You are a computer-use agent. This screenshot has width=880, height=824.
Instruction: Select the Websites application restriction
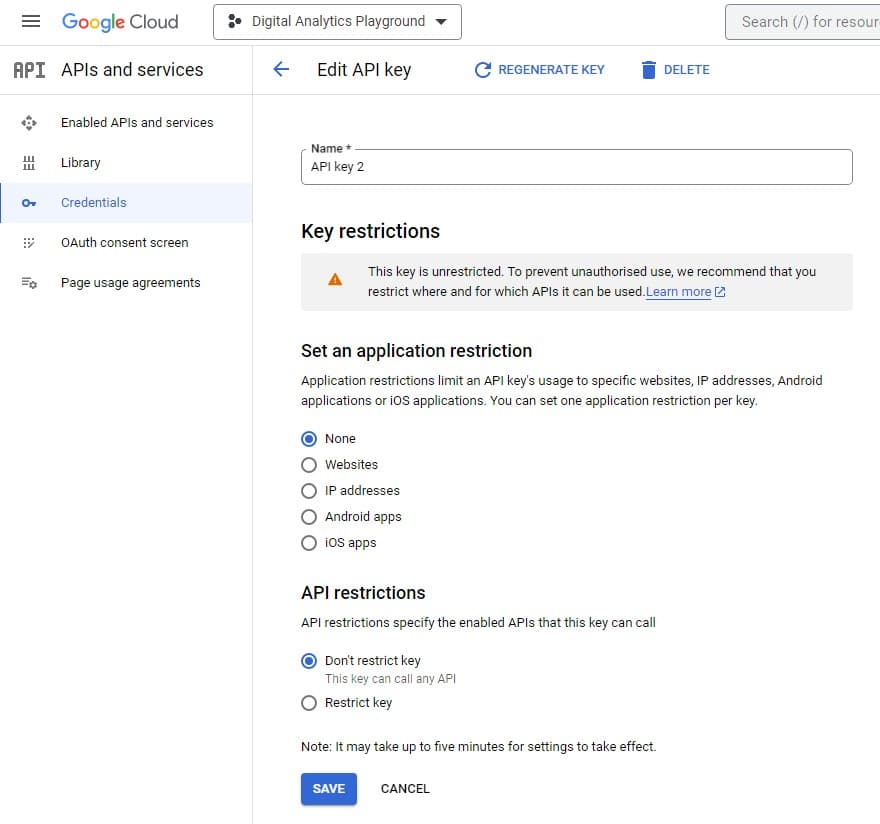coord(309,465)
